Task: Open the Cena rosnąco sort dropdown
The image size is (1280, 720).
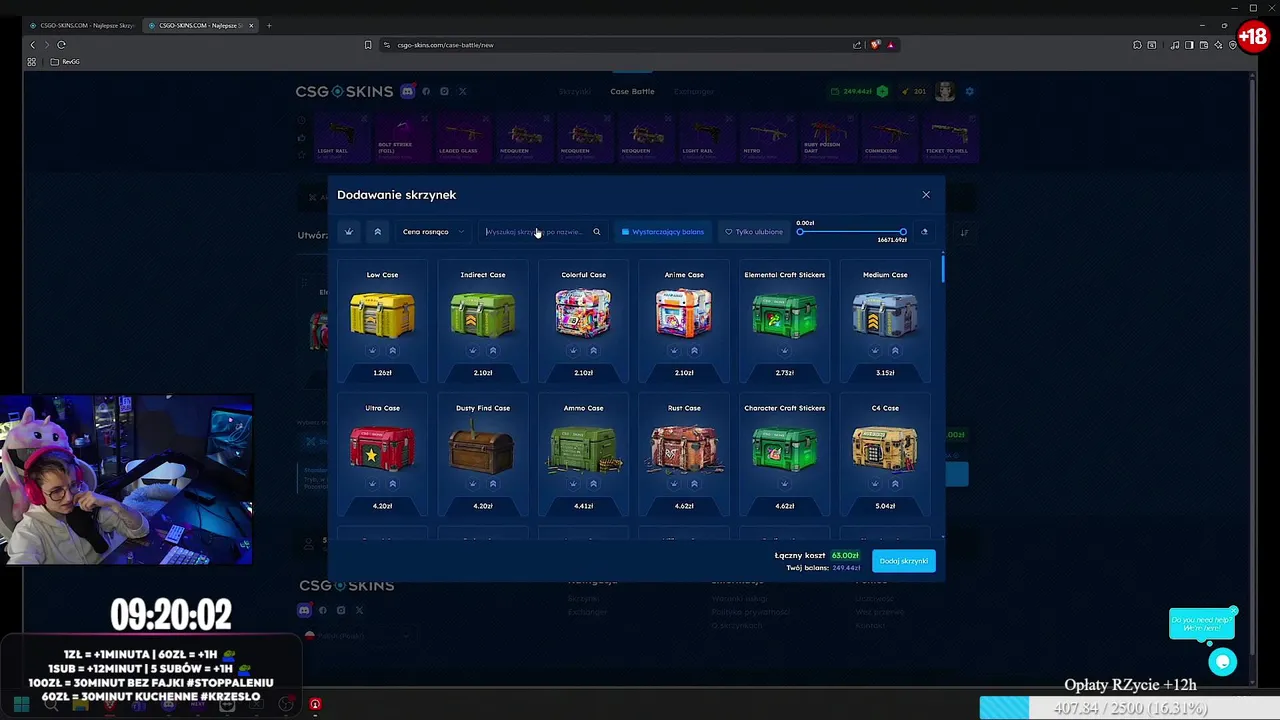Action: [433, 232]
